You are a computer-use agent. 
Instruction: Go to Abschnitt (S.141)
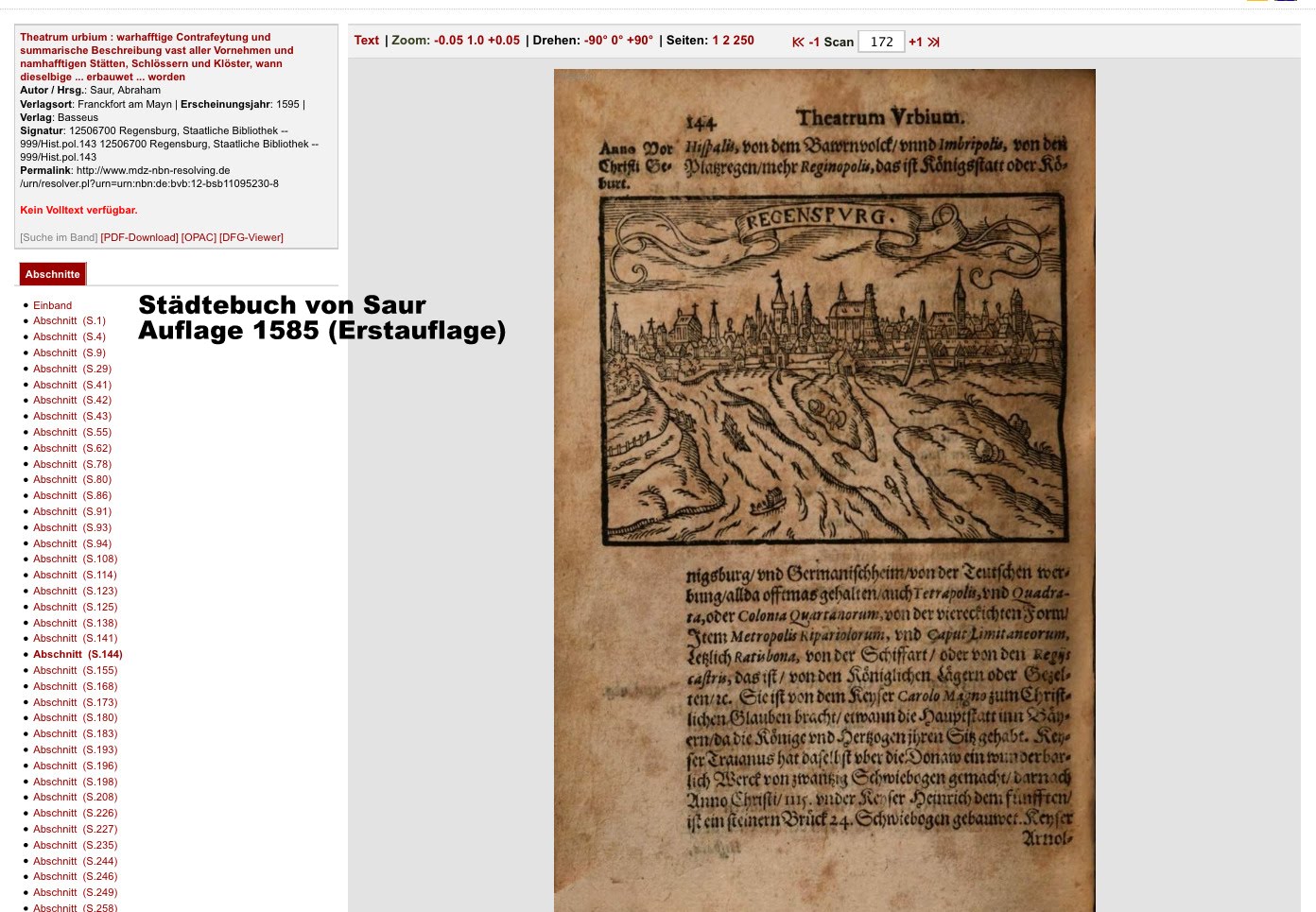tap(76, 639)
